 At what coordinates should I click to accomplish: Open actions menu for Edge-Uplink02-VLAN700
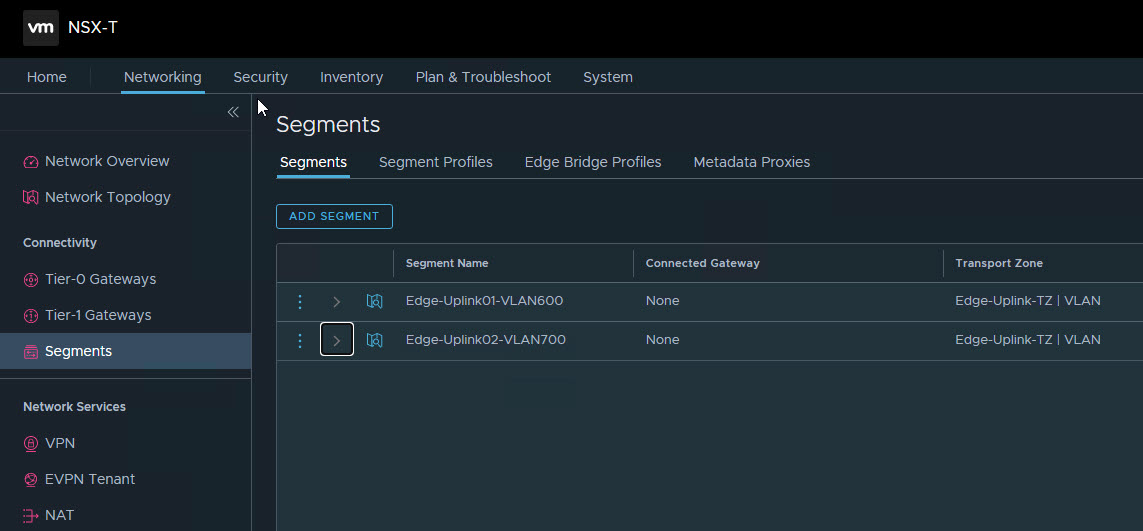[x=300, y=340]
